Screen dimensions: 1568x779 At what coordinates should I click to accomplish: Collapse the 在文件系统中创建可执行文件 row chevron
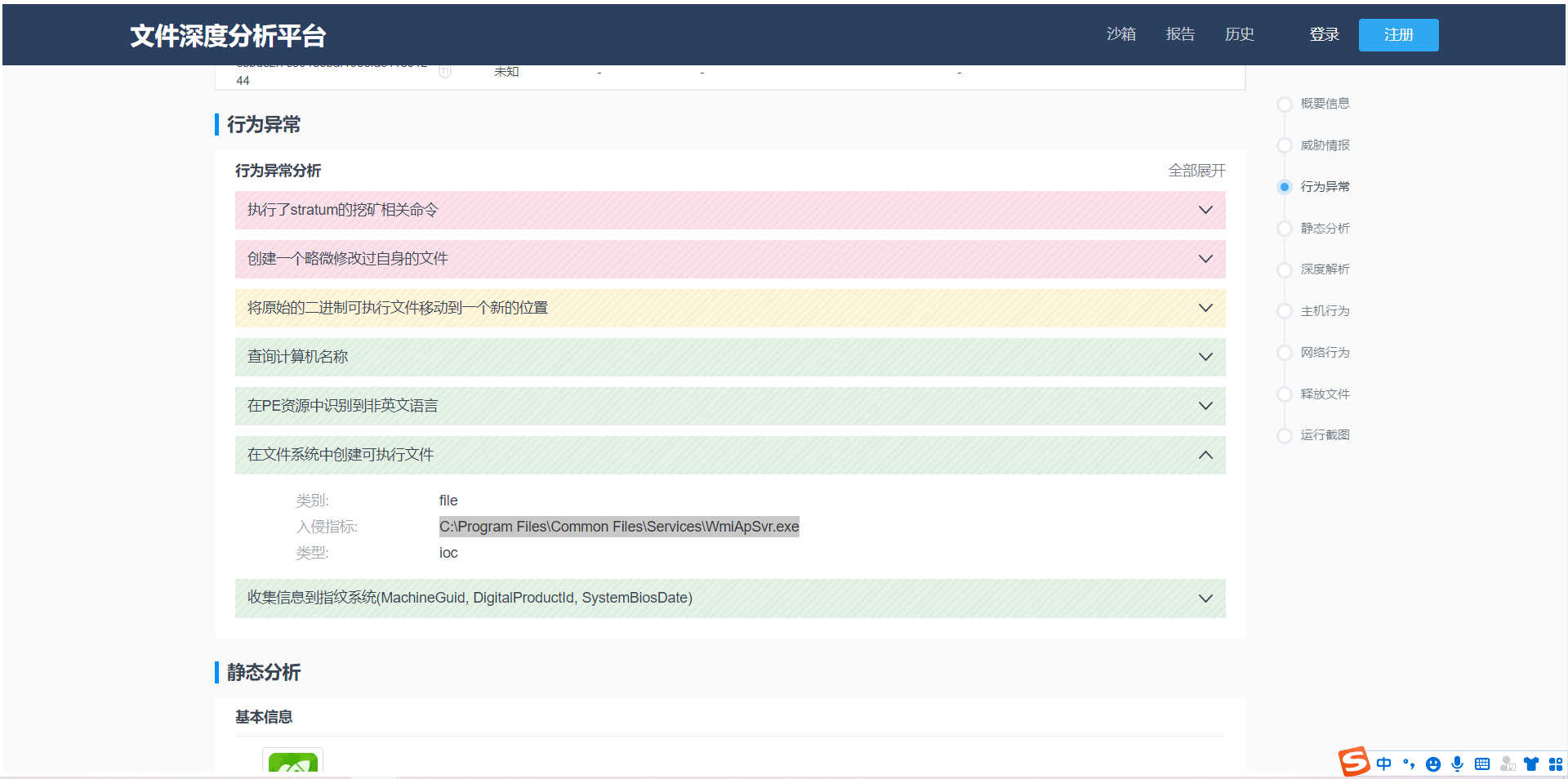tap(1205, 455)
